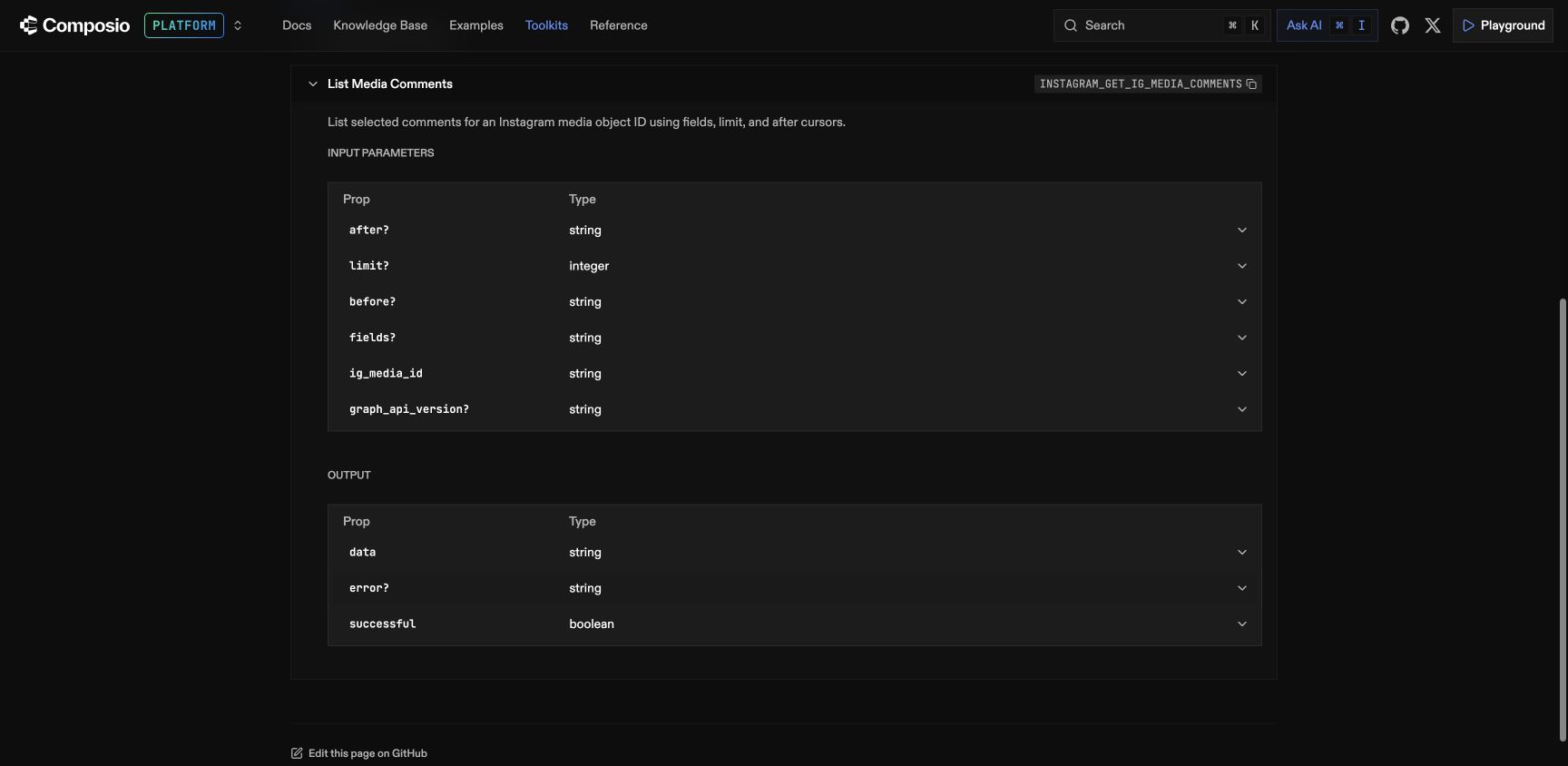This screenshot has height=766, width=1568.
Task: Click the ig_media_id prop name
Action: (386, 374)
